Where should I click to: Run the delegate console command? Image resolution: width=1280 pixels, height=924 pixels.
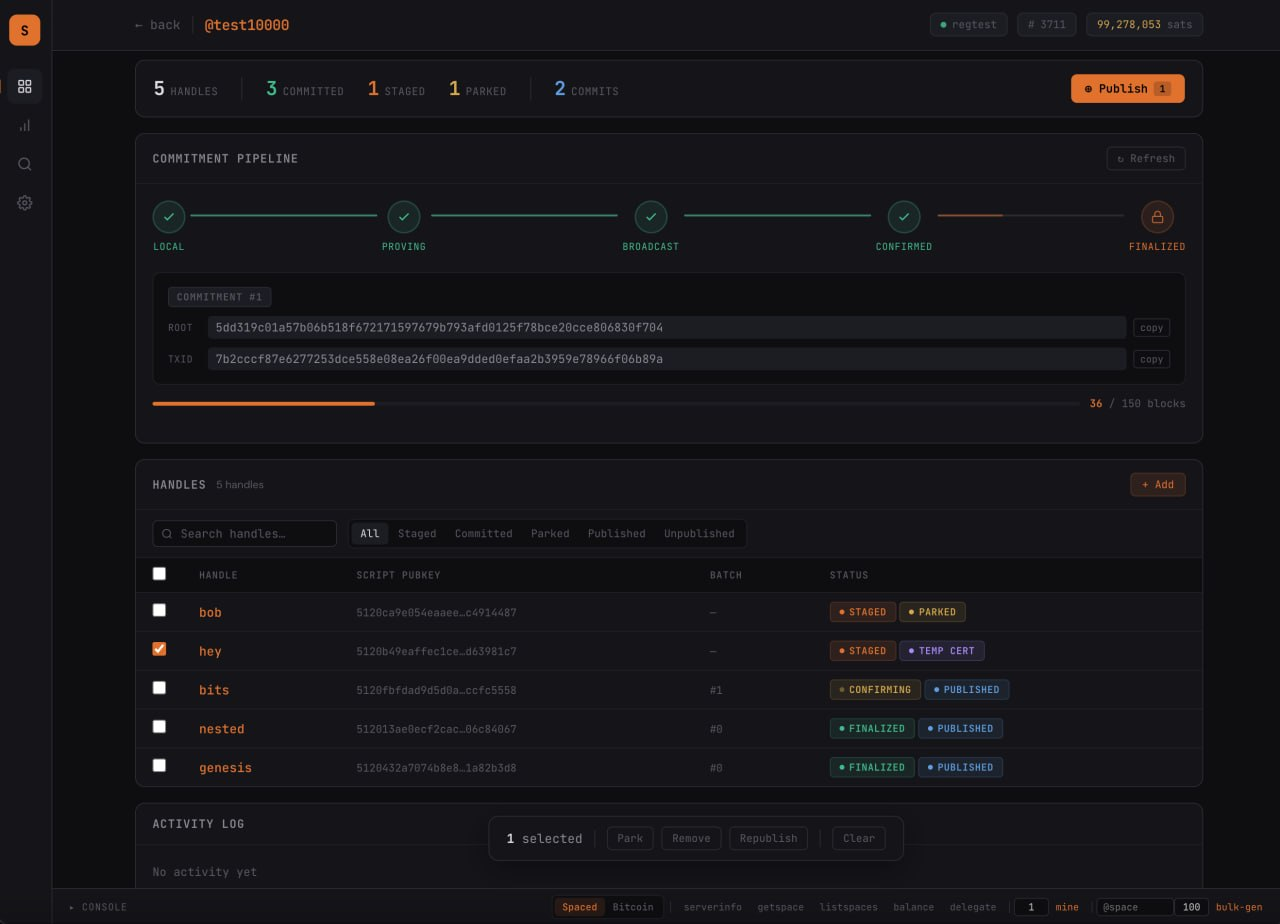click(x=973, y=907)
